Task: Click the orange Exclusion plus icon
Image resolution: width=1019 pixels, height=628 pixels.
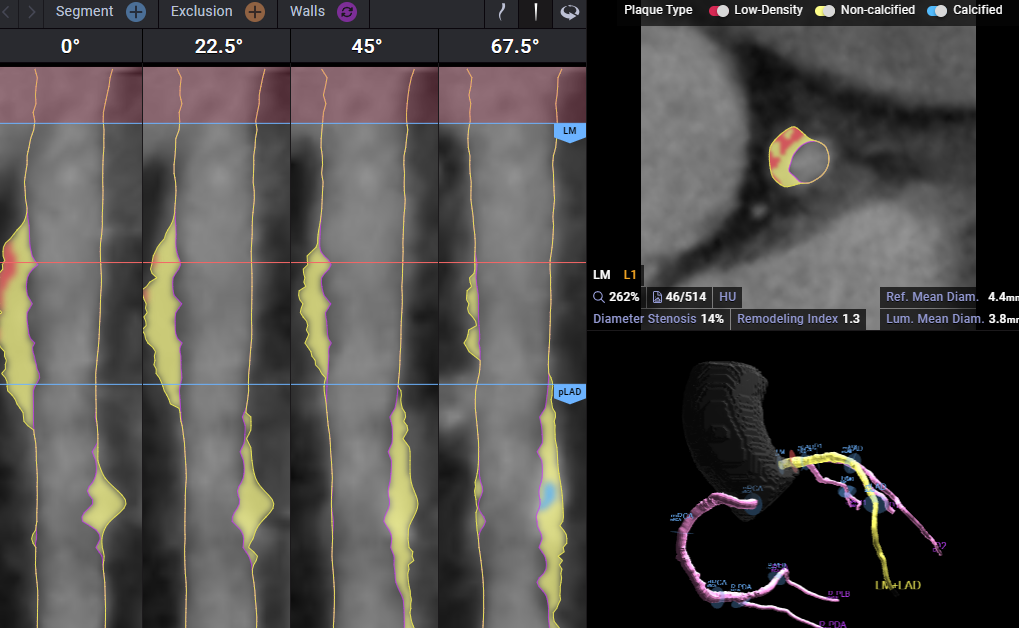Action: [x=255, y=13]
